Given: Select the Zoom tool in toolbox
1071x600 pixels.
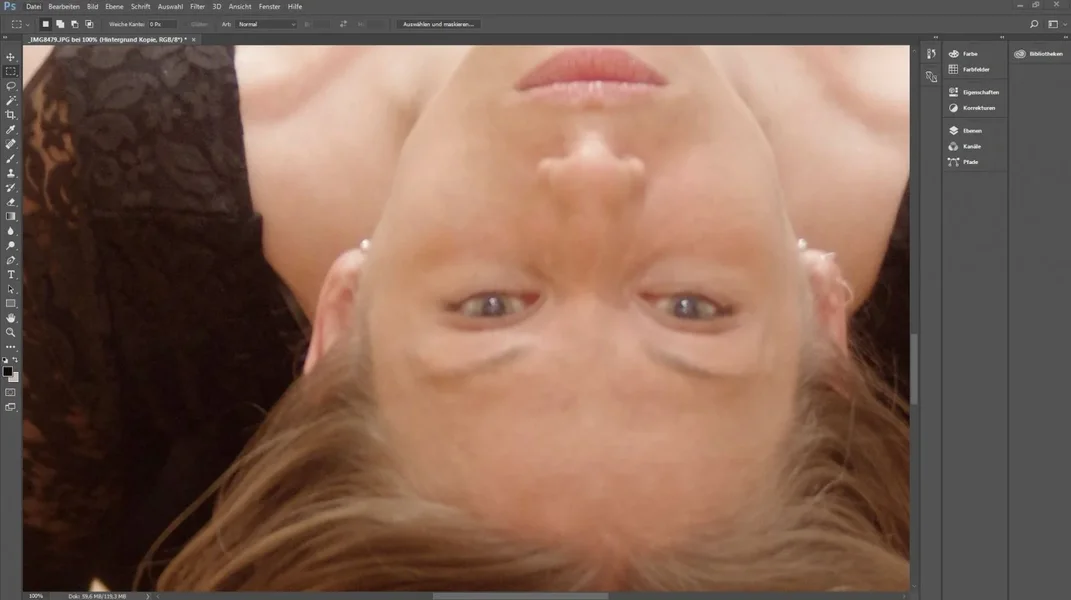Looking at the screenshot, I should [10, 333].
